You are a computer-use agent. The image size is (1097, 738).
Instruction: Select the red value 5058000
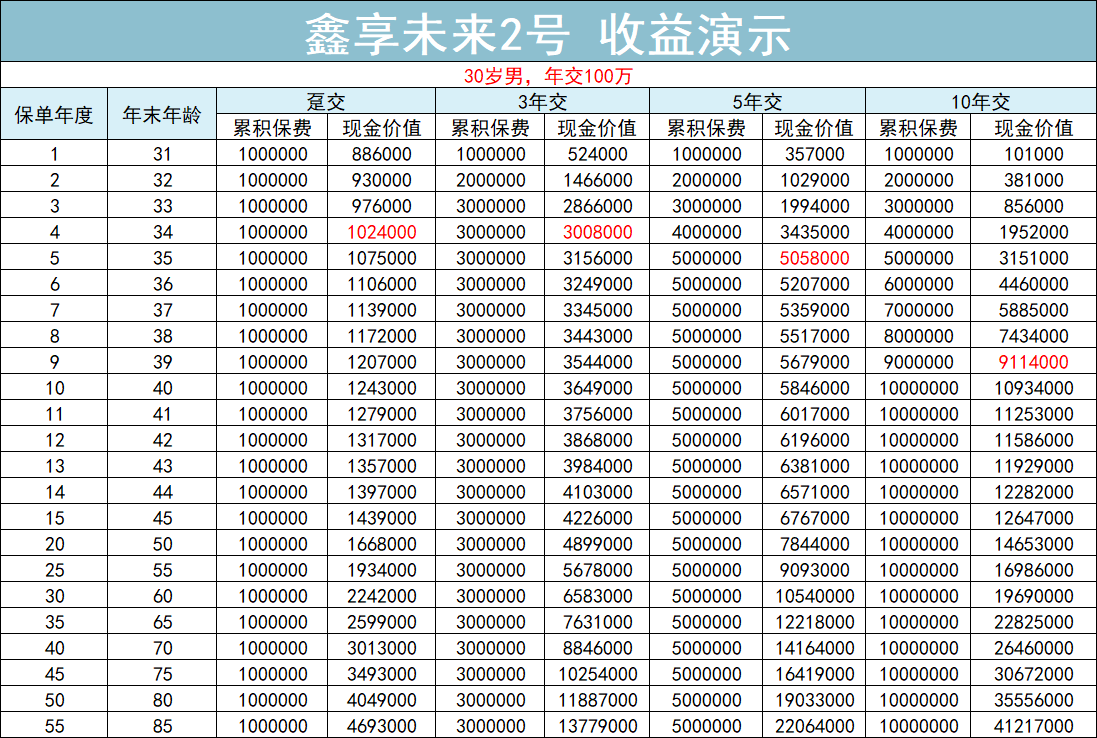click(x=814, y=258)
